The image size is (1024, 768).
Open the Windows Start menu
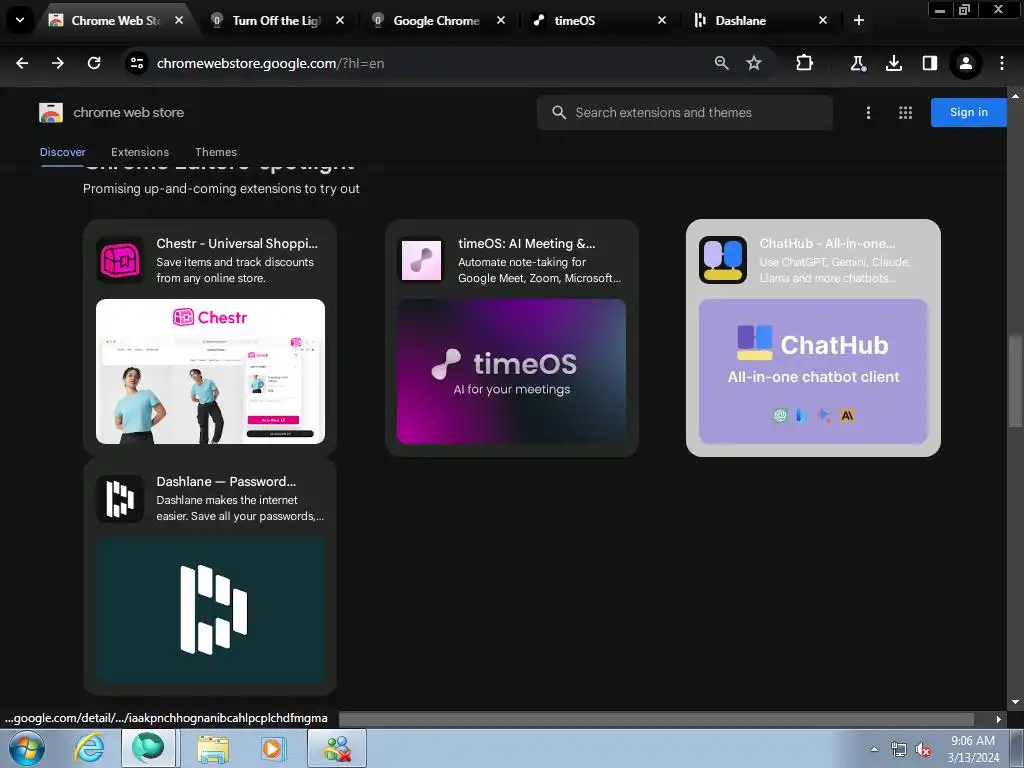click(26, 748)
